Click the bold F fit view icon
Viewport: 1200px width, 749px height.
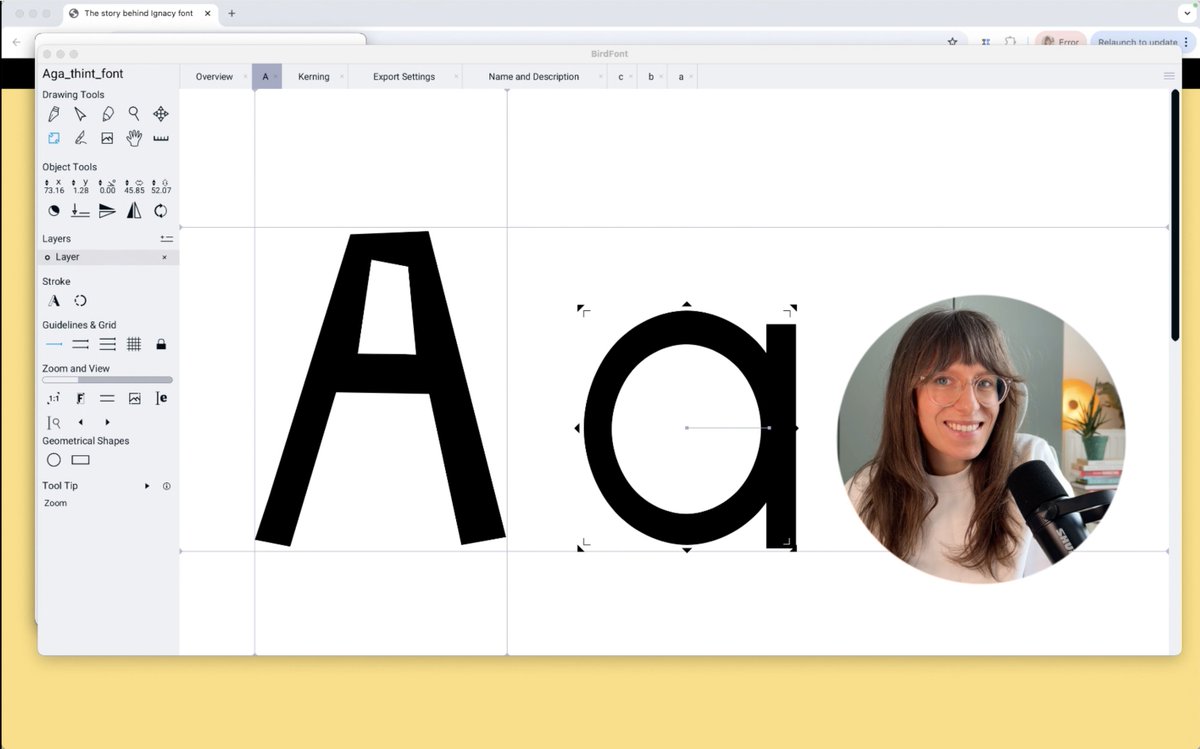click(x=80, y=398)
